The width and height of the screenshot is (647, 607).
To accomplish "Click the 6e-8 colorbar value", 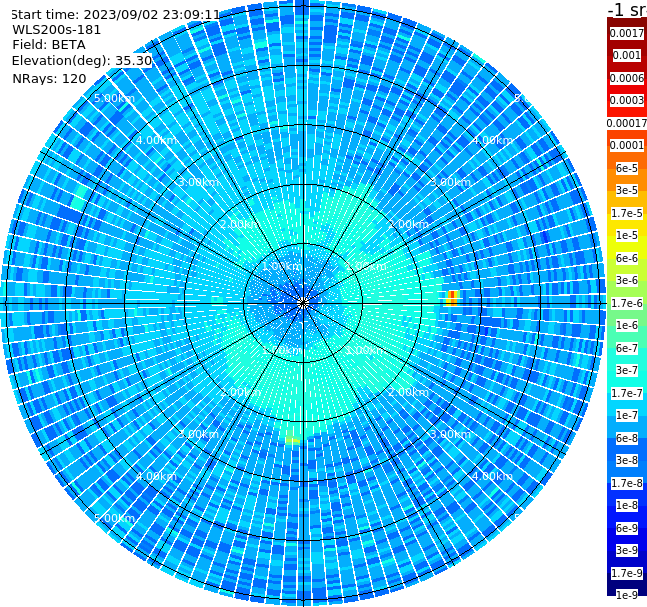I will 627,438.
